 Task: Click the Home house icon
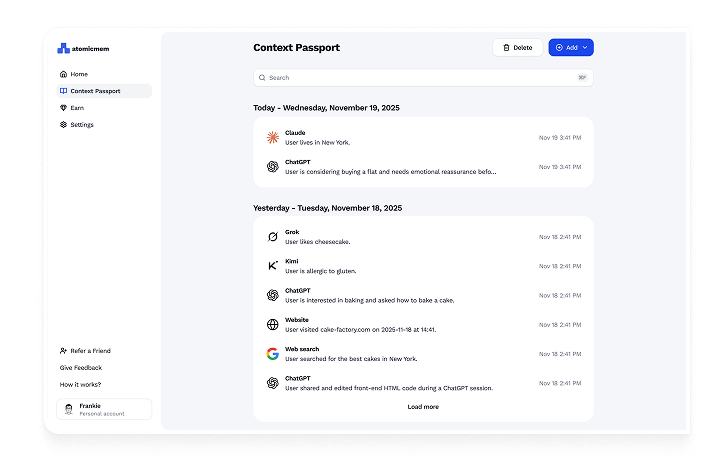(x=63, y=74)
